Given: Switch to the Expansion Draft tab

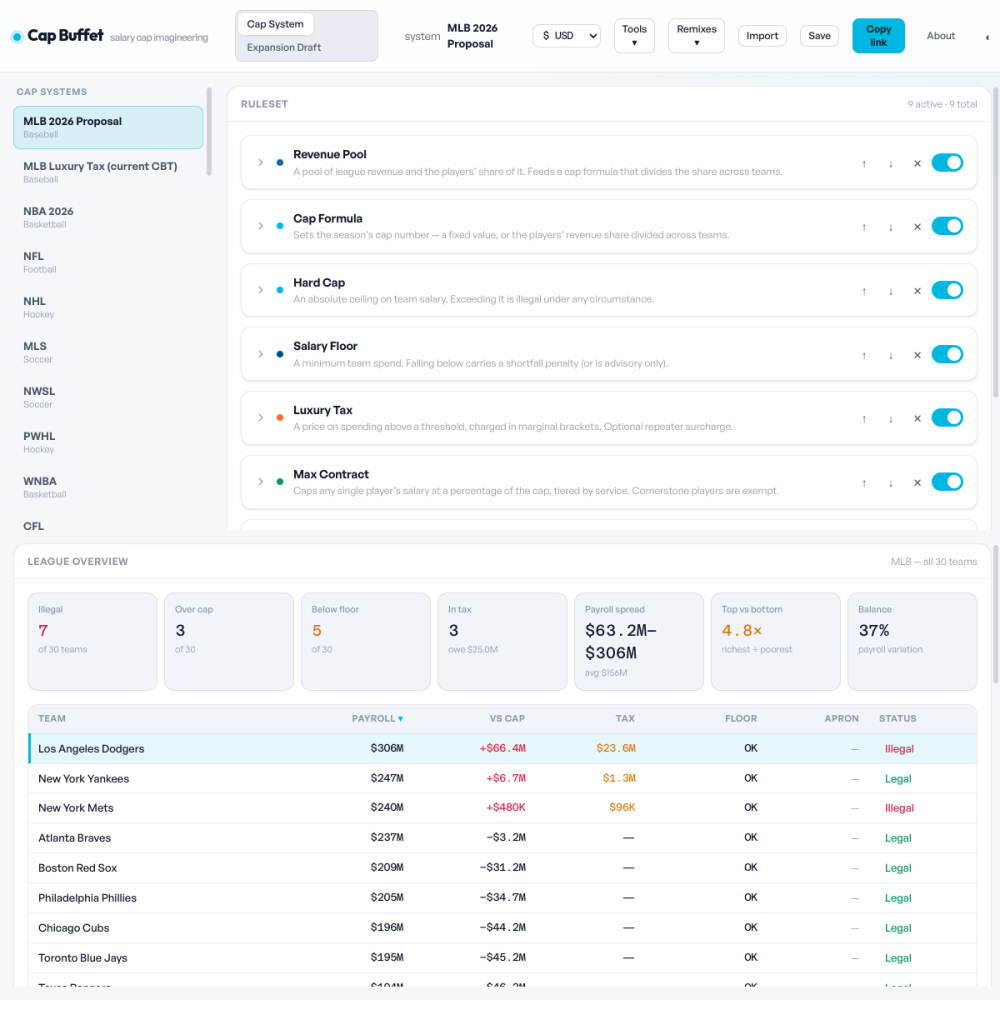Looking at the screenshot, I should 284,47.
